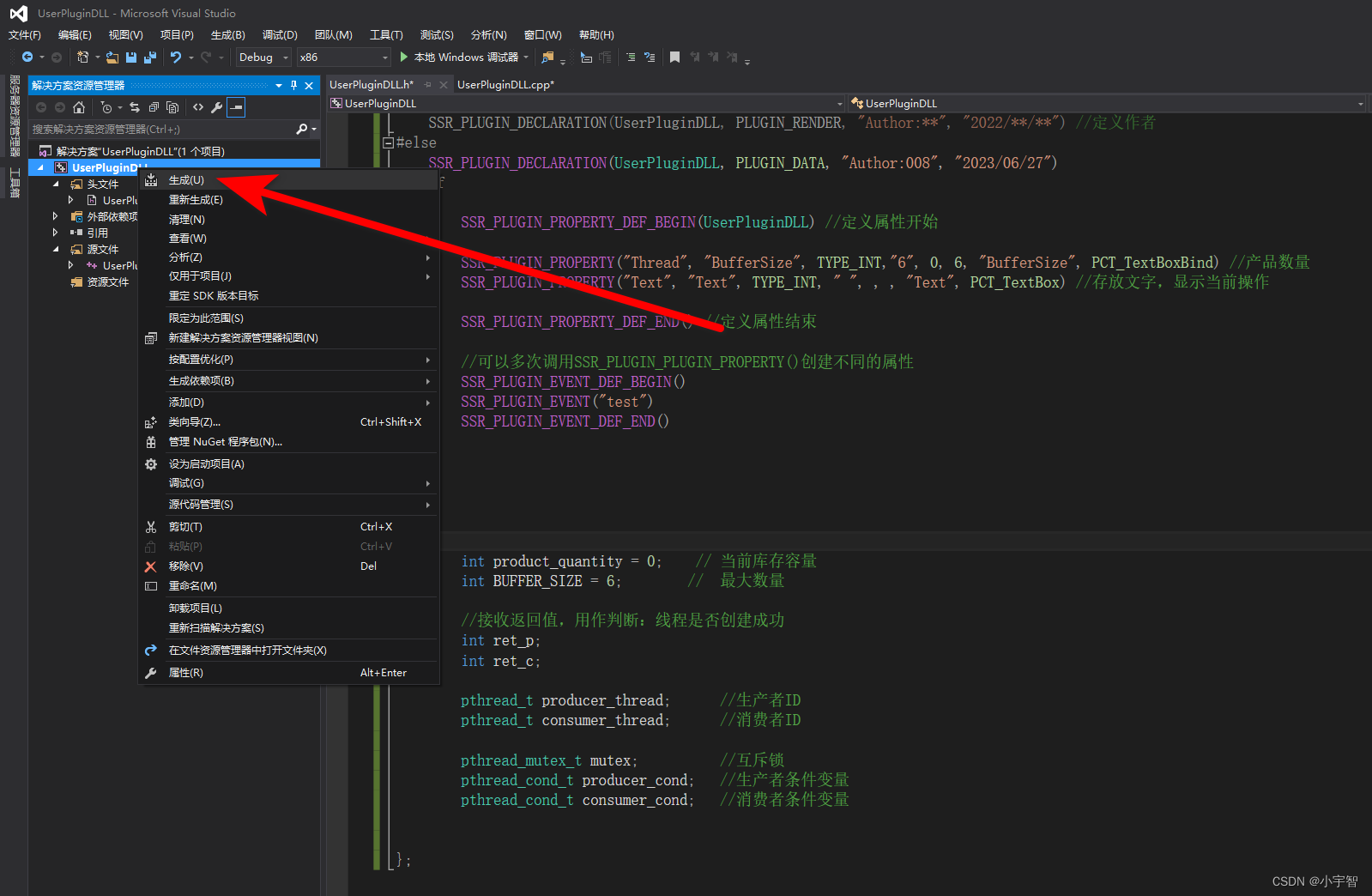Open the 编辑(E) menu
This screenshot has height=896, width=1372.
click(75, 35)
